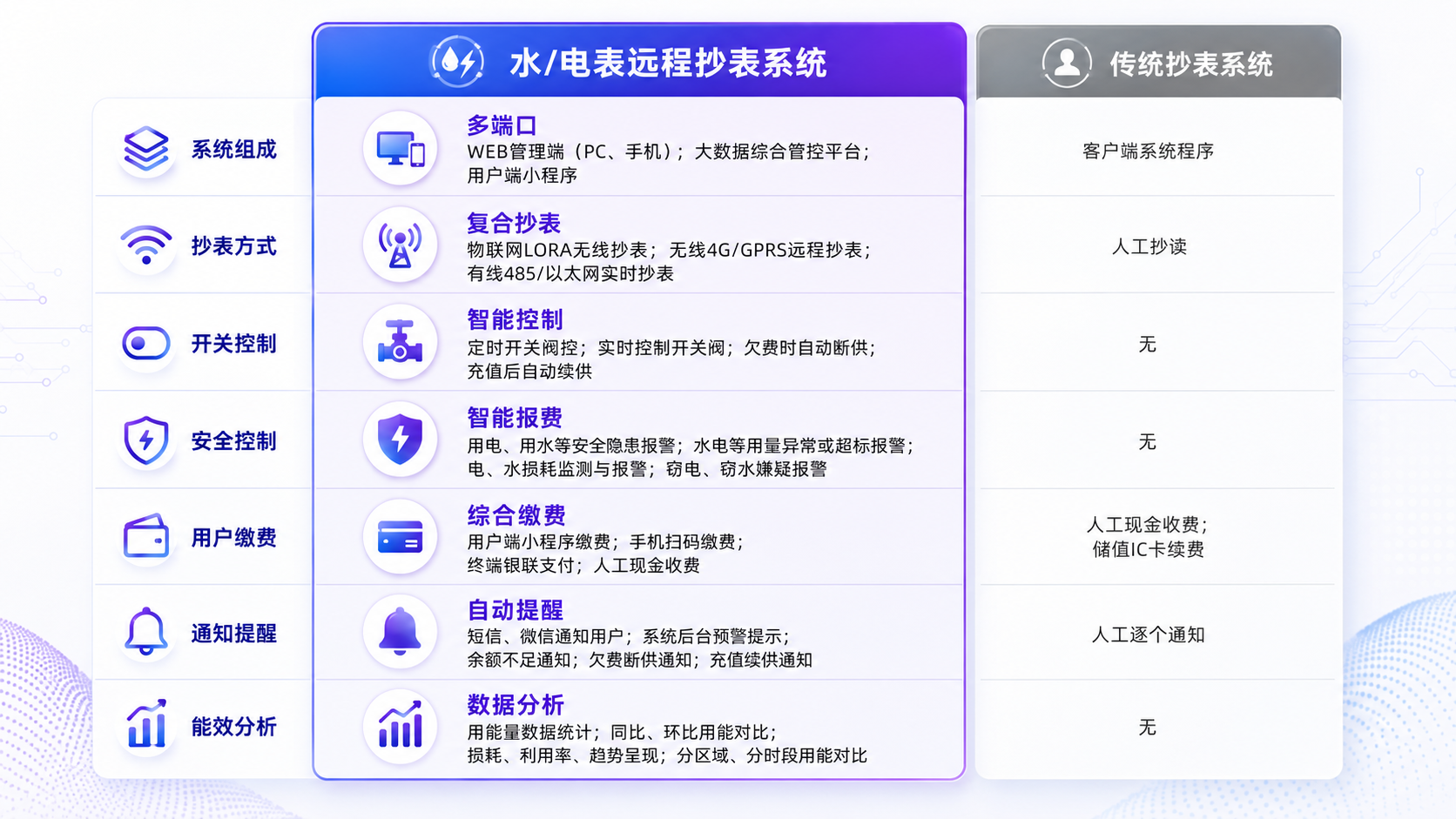Click the text 人工逐个通知
Screen dimensions: 1456x819
click(1149, 635)
